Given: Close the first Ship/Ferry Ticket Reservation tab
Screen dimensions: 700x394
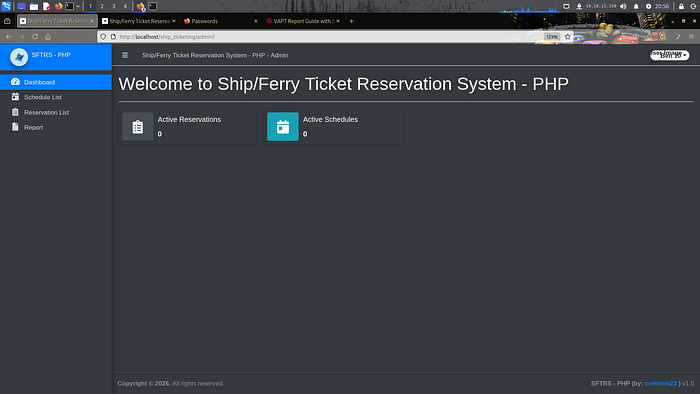Looking at the screenshot, I should pos(92,21).
